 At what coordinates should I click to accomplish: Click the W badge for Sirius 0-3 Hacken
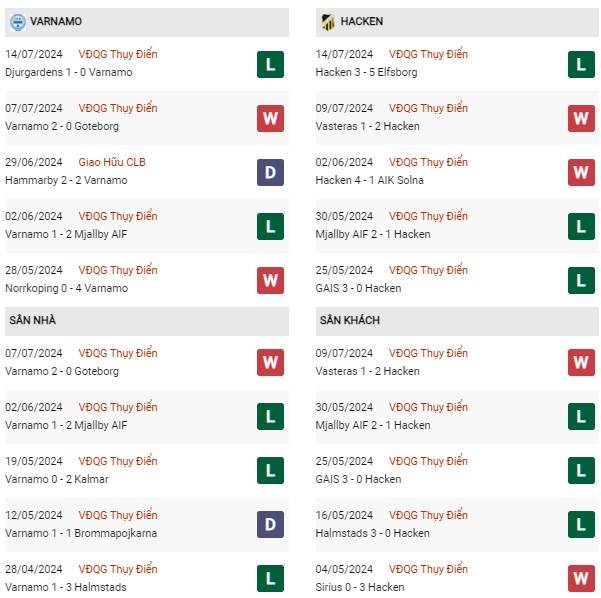(x=581, y=578)
